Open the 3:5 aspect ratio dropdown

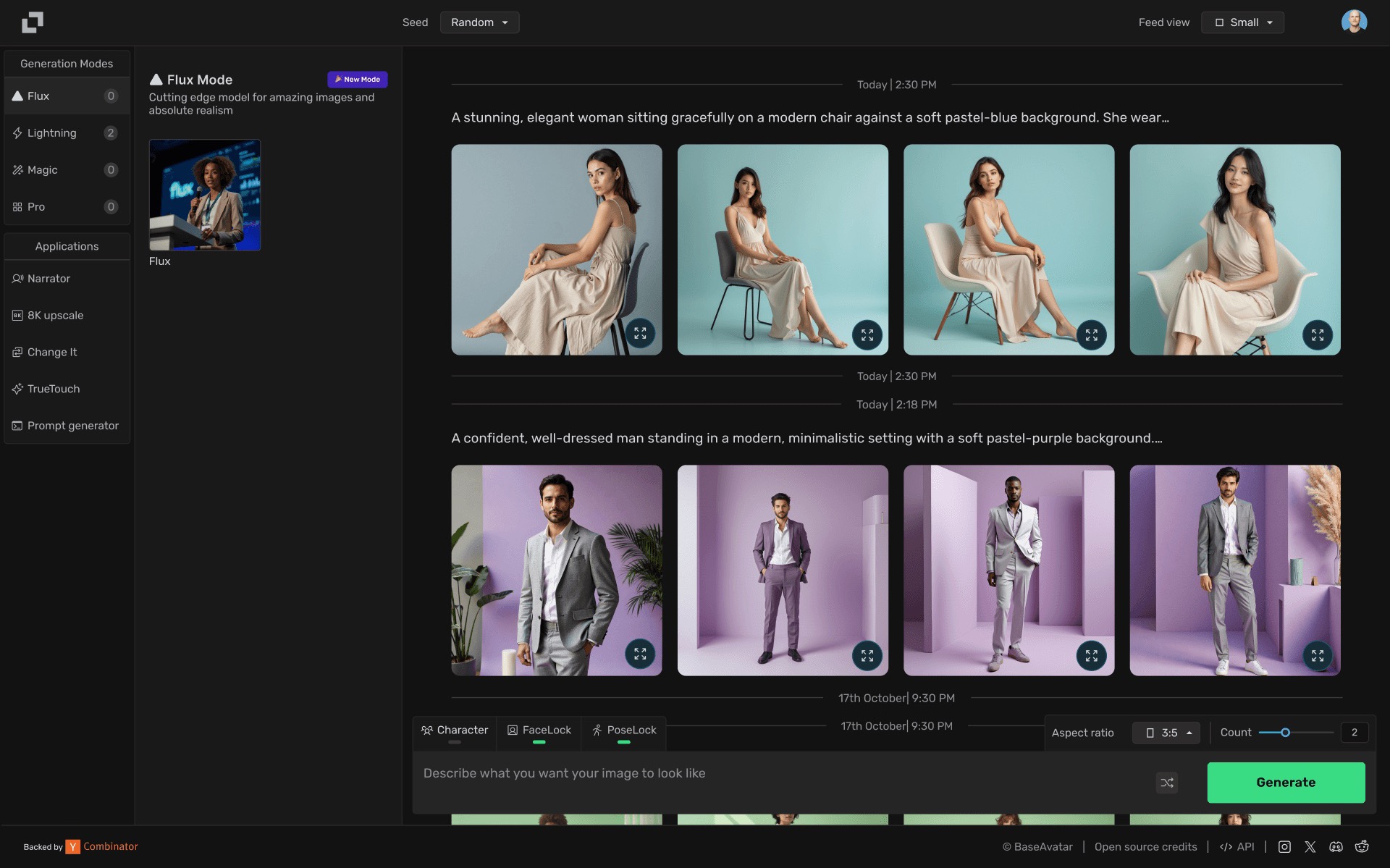(x=1166, y=733)
